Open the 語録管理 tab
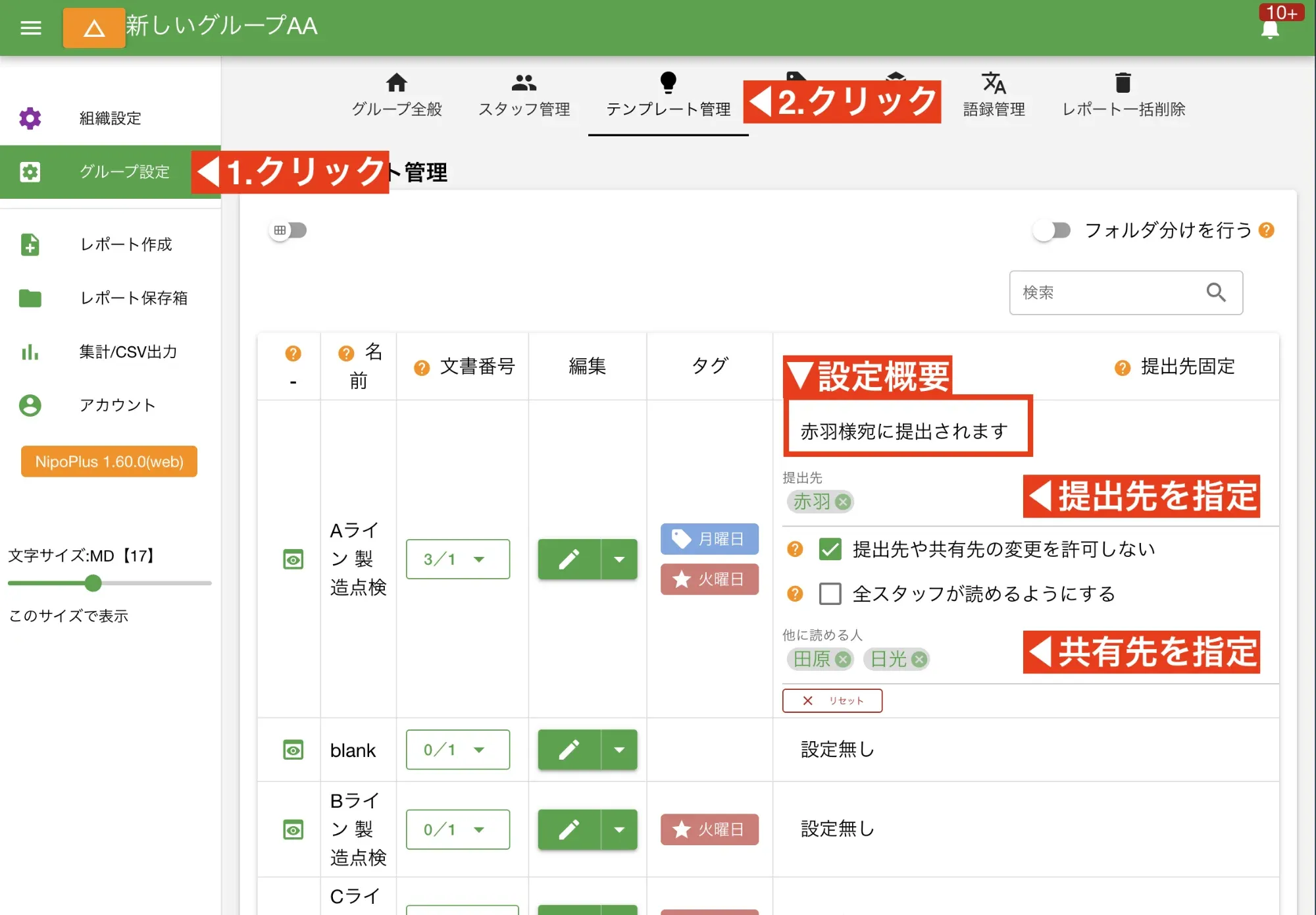Screen dimensions: 1316x915 [x=994, y=95]
